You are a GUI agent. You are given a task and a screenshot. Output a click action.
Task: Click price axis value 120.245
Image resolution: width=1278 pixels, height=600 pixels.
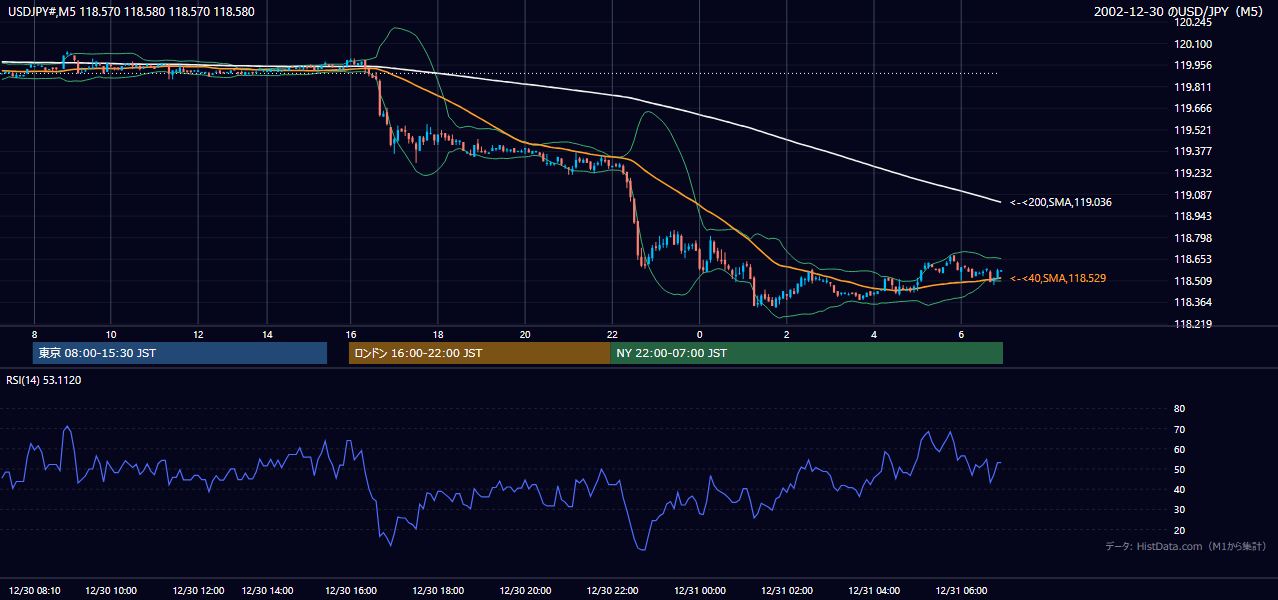[1194, 22]
